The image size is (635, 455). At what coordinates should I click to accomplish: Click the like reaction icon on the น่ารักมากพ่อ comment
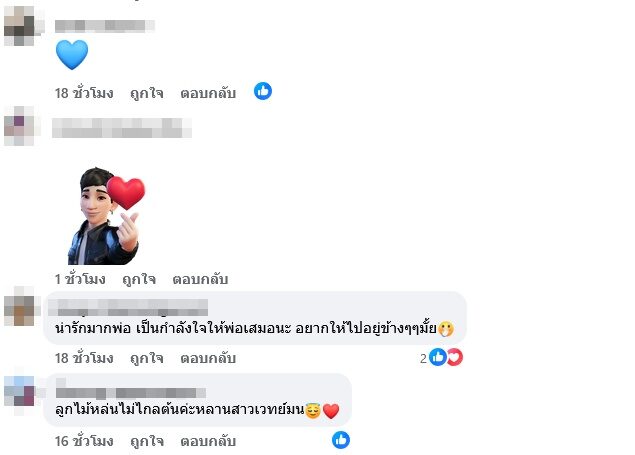[x=438, y=357]
